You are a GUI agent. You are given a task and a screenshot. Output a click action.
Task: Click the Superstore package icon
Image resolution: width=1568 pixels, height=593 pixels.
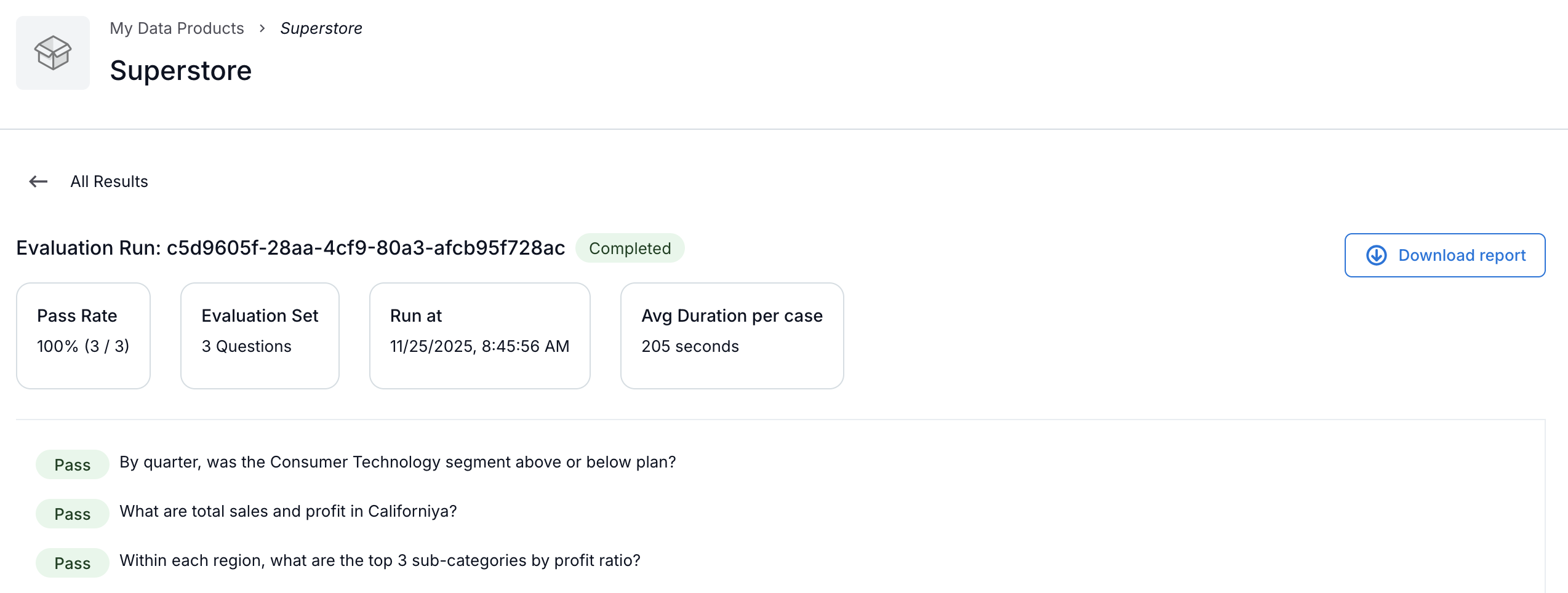(x=52, y=52)
